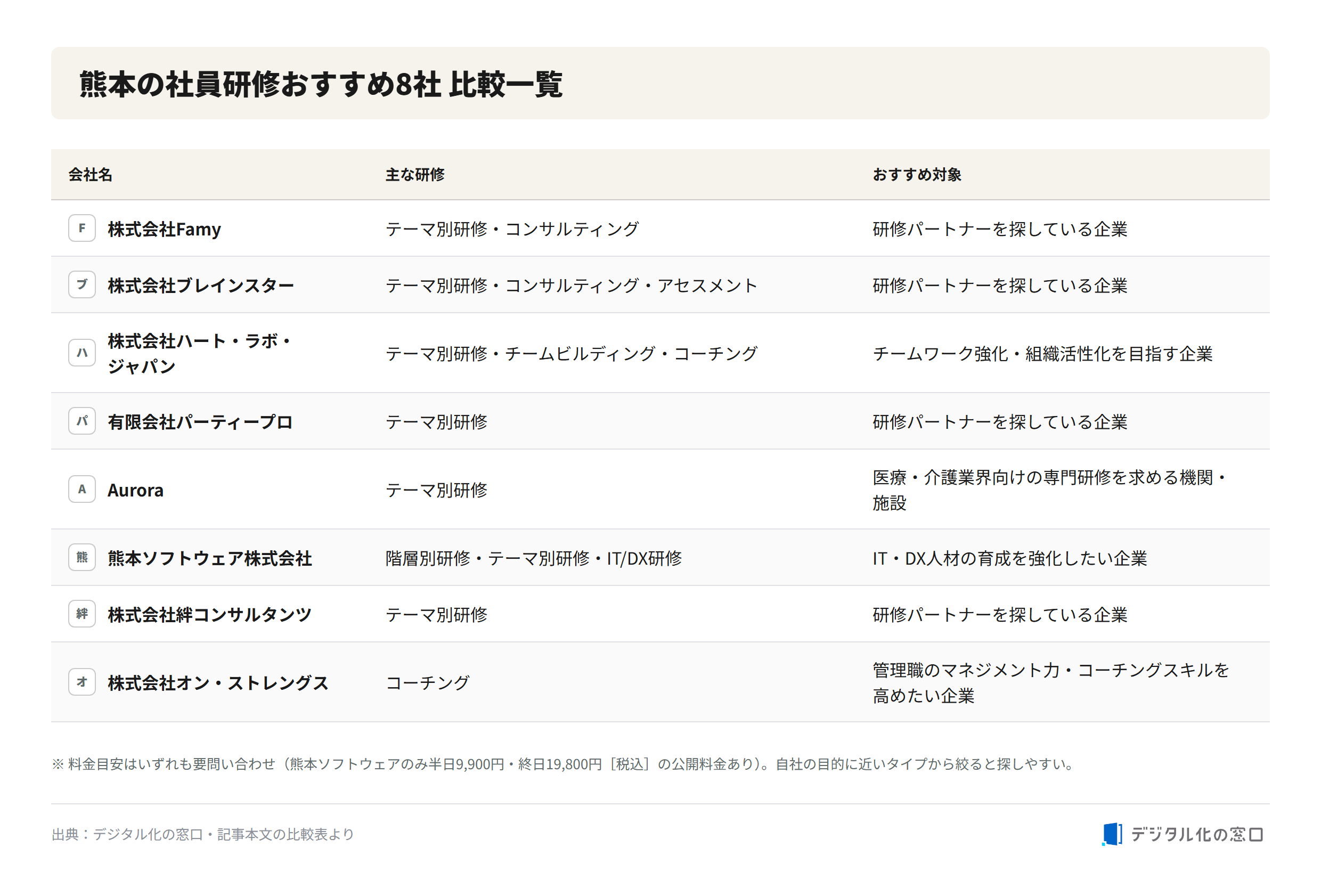Click the ブ badge icon for ブレインスター
The height and width of the screenshot is (896, 1321).
point(82,284)
